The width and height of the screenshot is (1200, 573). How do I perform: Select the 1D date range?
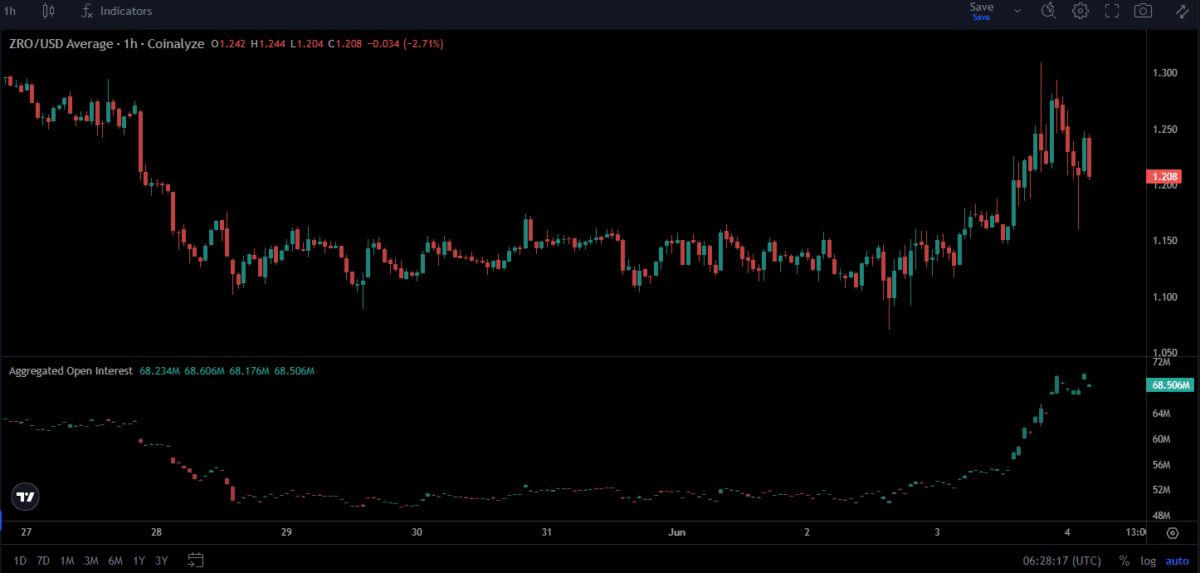click(18, 560)
